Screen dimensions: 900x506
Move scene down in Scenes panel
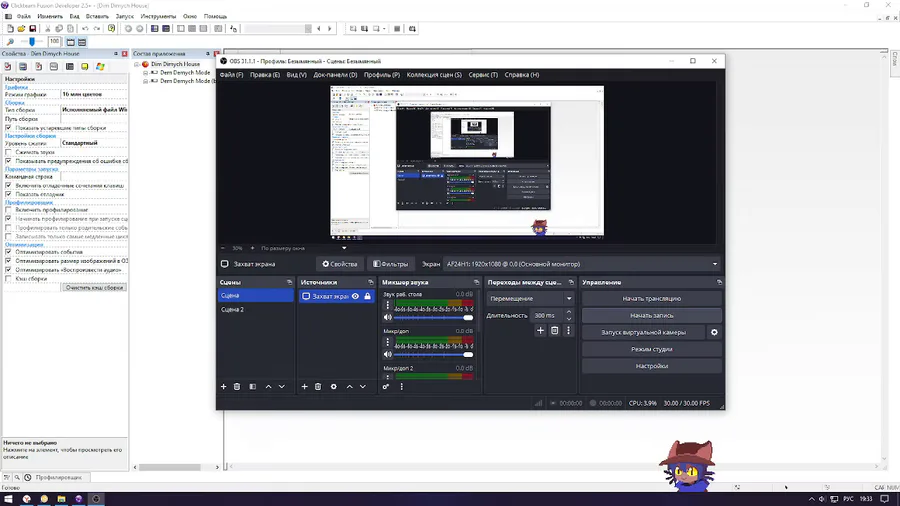pos(282,387)
